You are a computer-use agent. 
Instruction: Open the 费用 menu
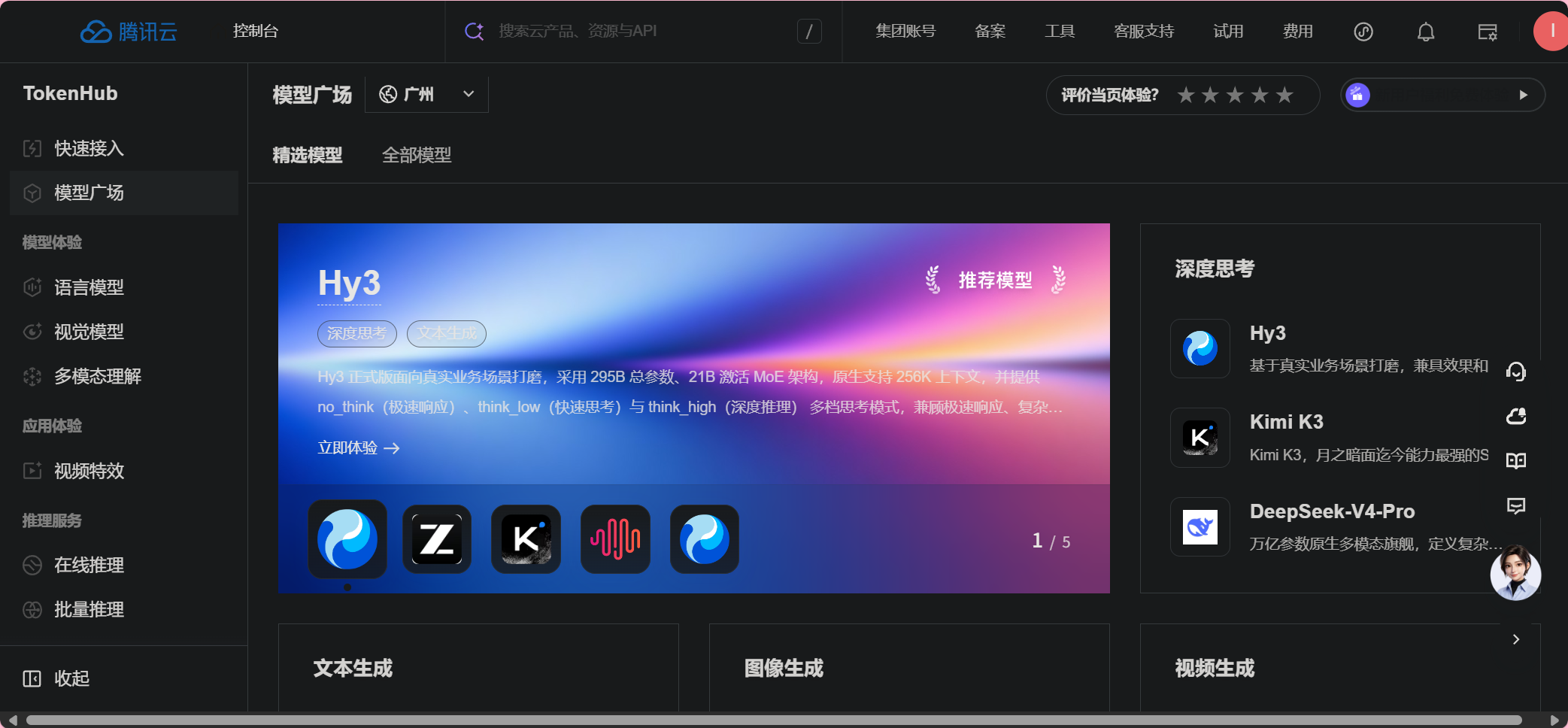(x=1298, y=32)
